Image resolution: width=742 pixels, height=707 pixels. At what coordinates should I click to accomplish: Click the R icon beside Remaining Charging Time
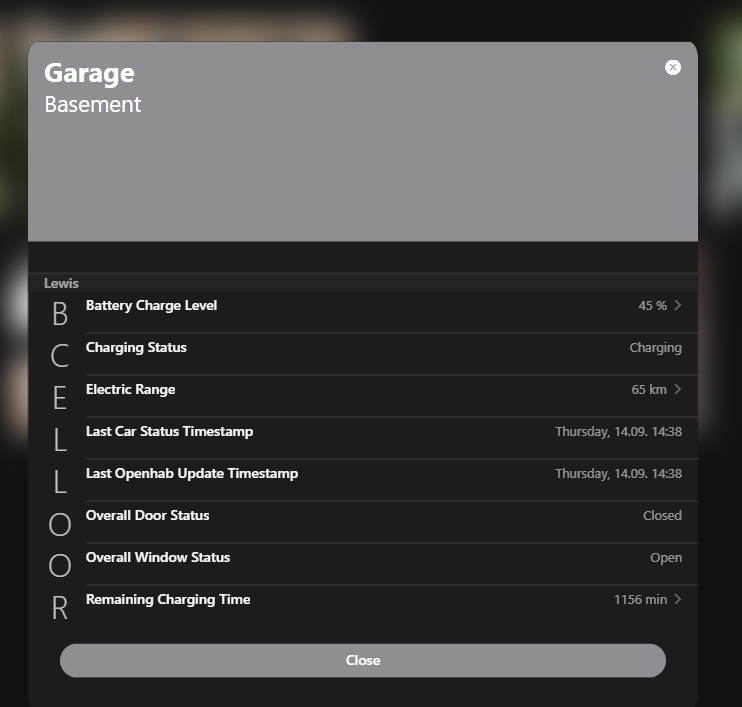[60, 608]
